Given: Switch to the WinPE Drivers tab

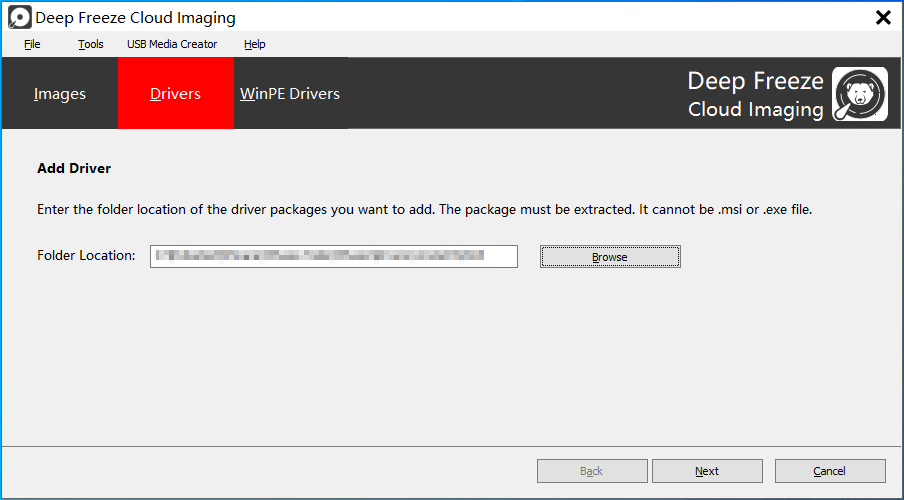Looking at the screenshot, I should tap(290, 93).
